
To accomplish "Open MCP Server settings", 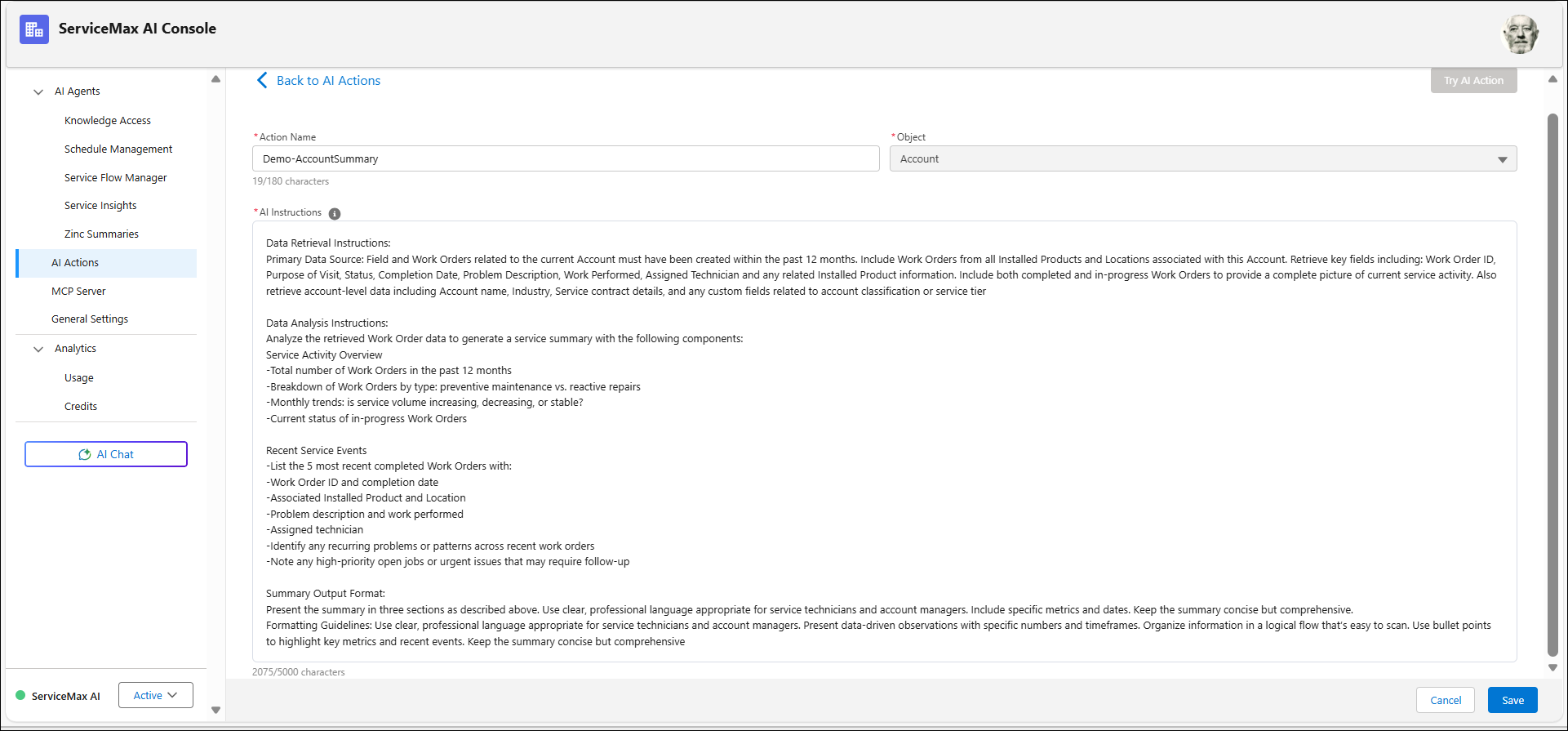I will (x=78, y=292).
